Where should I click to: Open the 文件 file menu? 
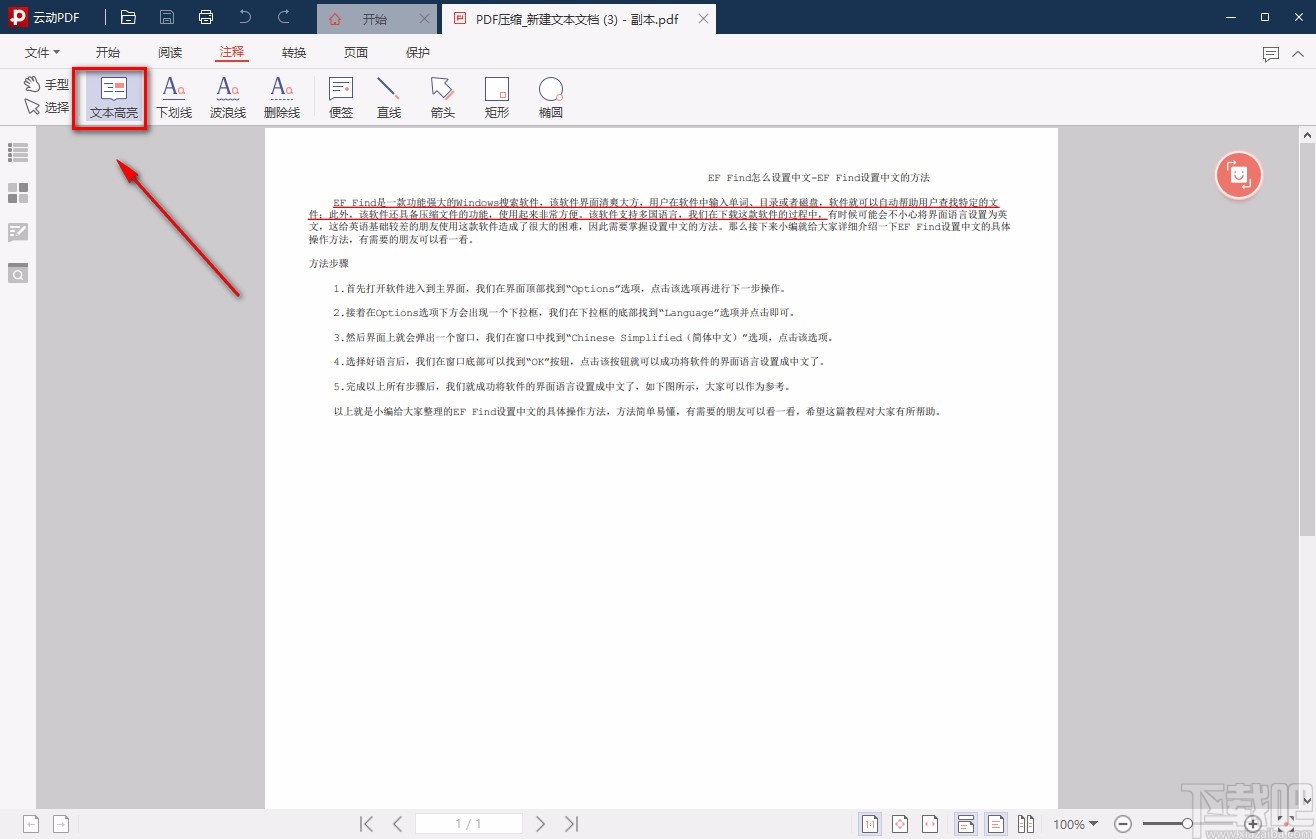coord(40,51)
